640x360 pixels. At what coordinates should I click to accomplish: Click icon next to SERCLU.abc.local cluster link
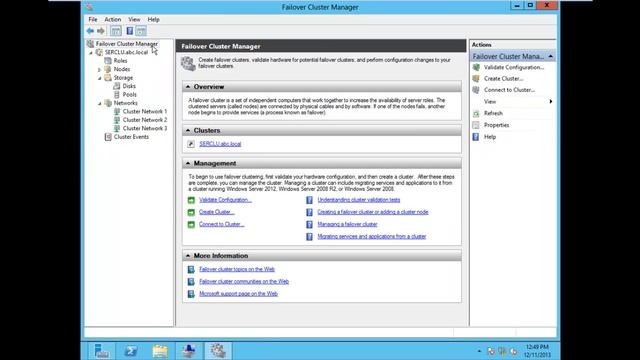click(x=191, y=144)
